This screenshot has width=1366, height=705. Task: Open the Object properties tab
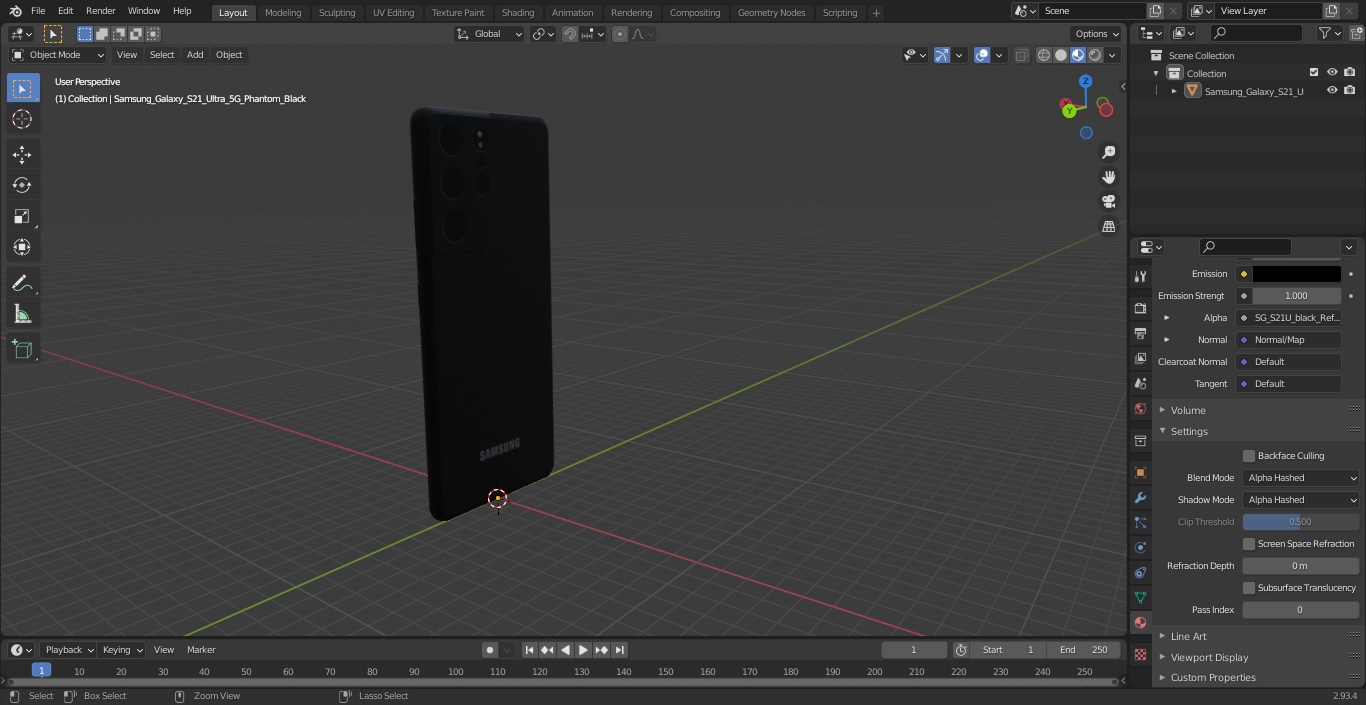pos(1140,472)
